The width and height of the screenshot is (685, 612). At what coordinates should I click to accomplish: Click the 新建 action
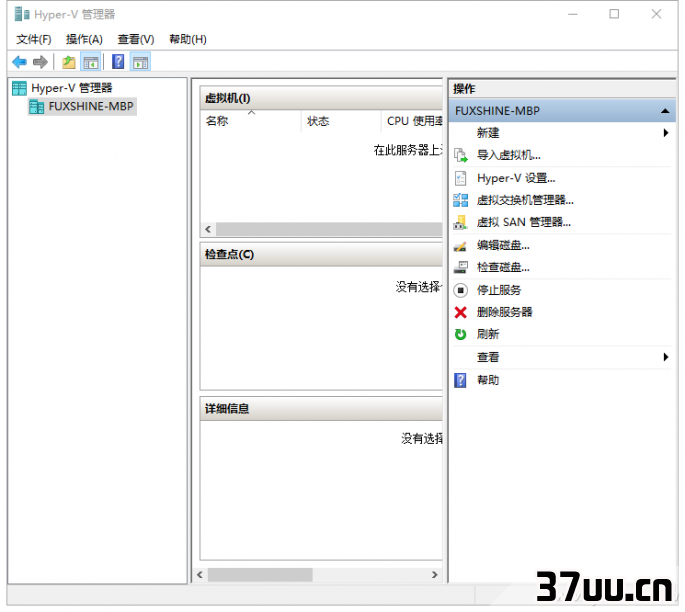coord(488,133)
